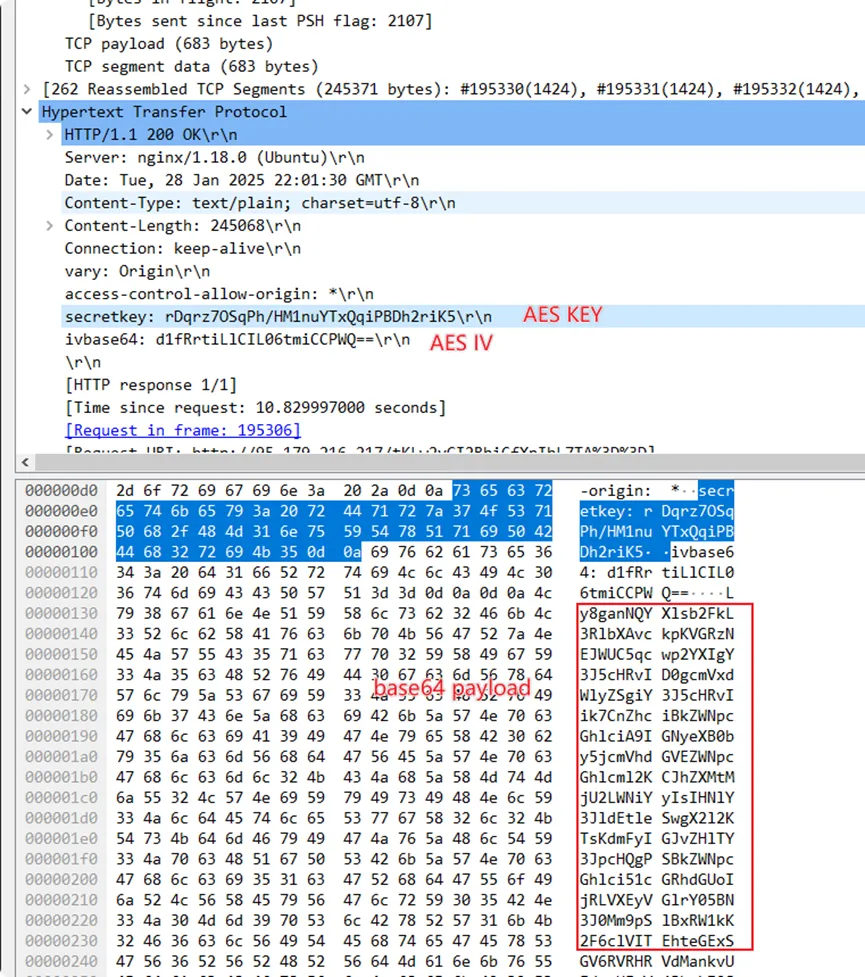Viewport: 865px width, 977px height.
Task: Click the TCP segment data (683 bytes) line
Action: click(x=191, y=67)
